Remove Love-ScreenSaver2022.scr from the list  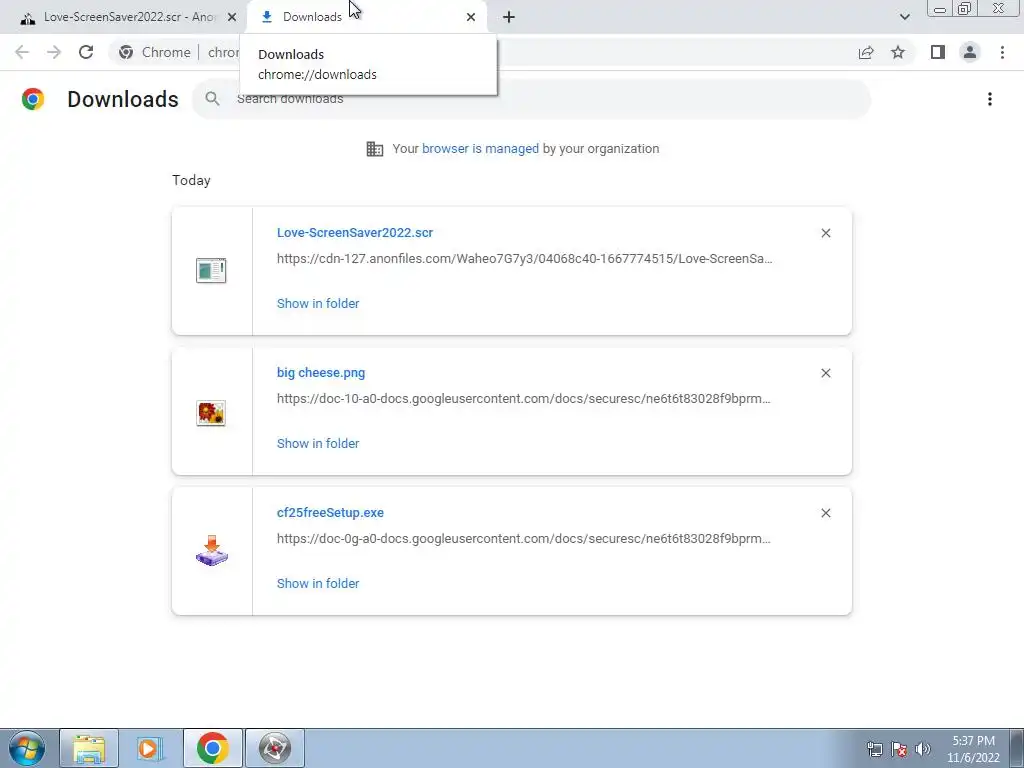tap(826, 233)
